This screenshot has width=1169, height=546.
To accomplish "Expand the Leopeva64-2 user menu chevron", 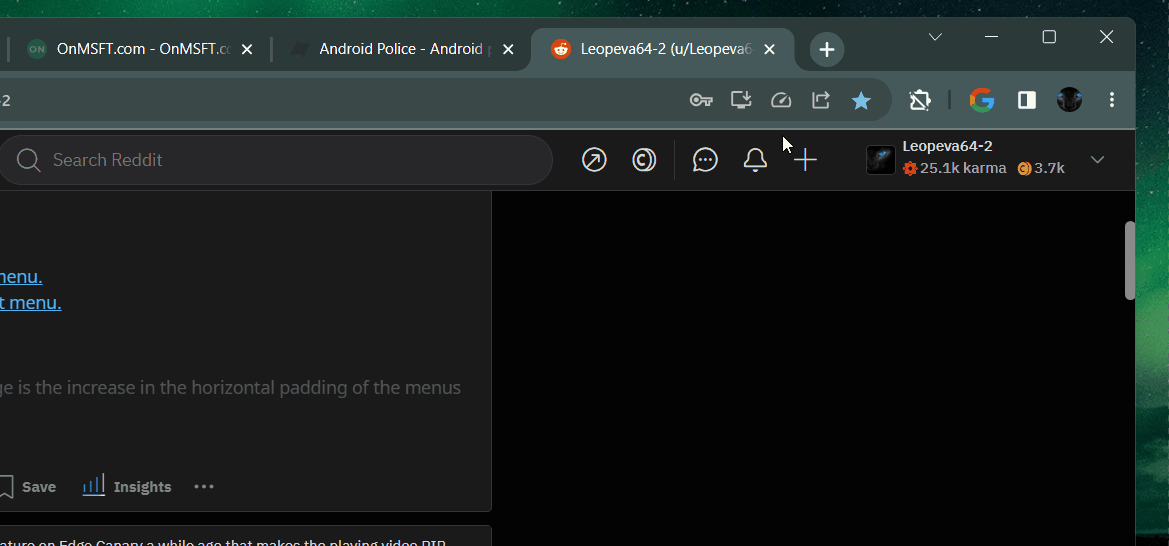I will (x=1097, y=160).
